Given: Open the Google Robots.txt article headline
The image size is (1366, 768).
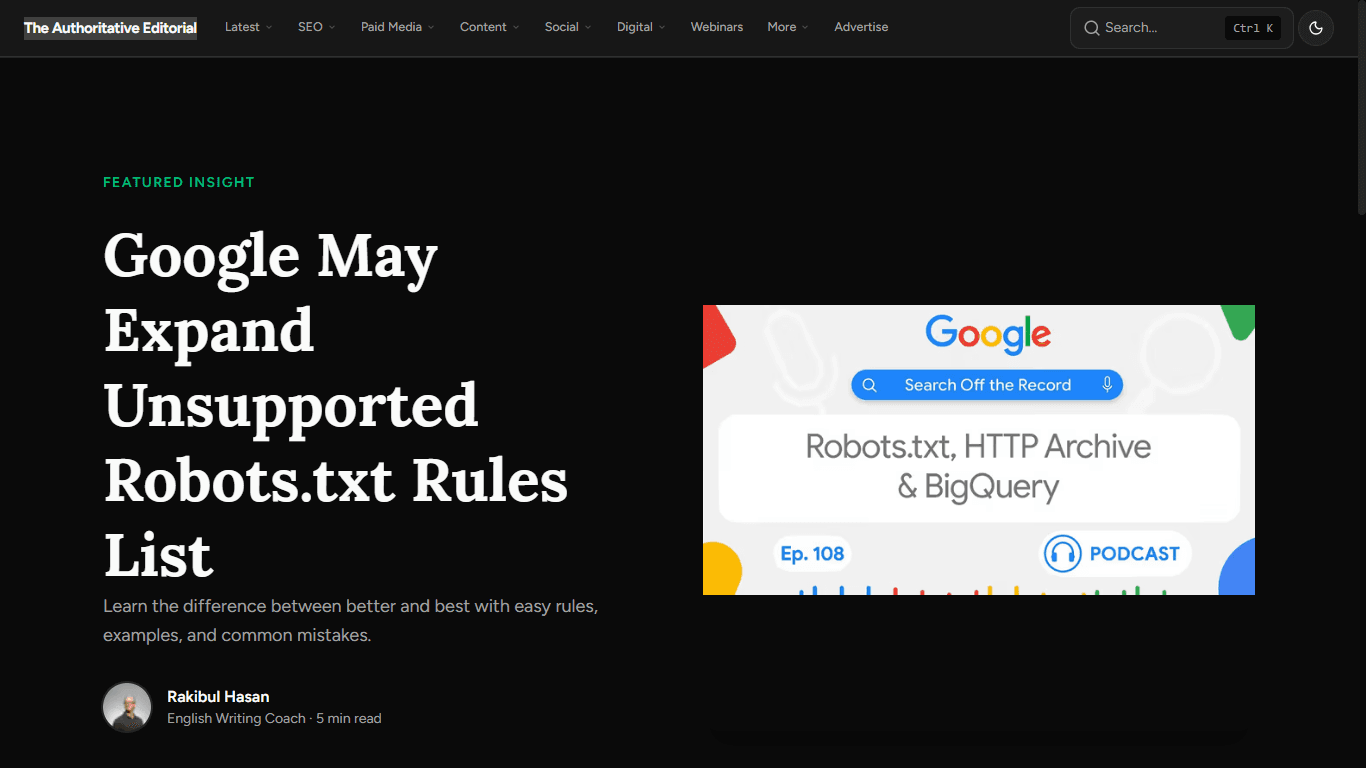Looking at the screenshot, I should point(336,405).
